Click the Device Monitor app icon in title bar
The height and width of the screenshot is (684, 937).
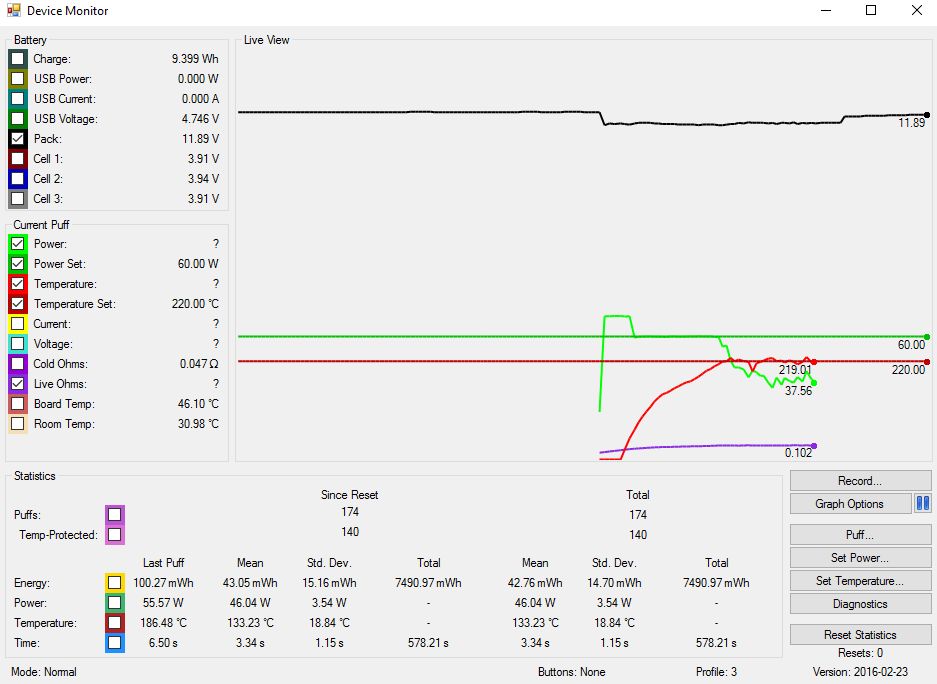pyautogui.click(x=14, y=11)
